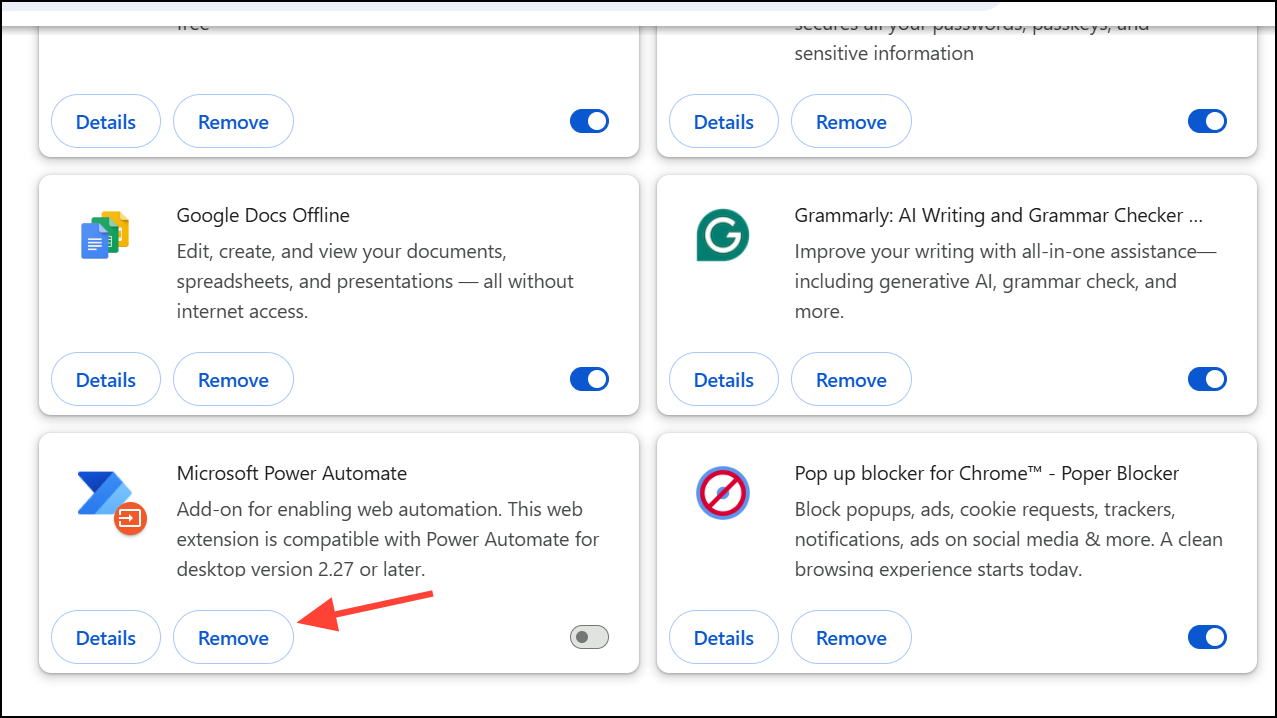The image size is (1277, 718).
Task: Click the 'Block popups, ads, cookie requests' description
Action: [x=1008, y=539]
